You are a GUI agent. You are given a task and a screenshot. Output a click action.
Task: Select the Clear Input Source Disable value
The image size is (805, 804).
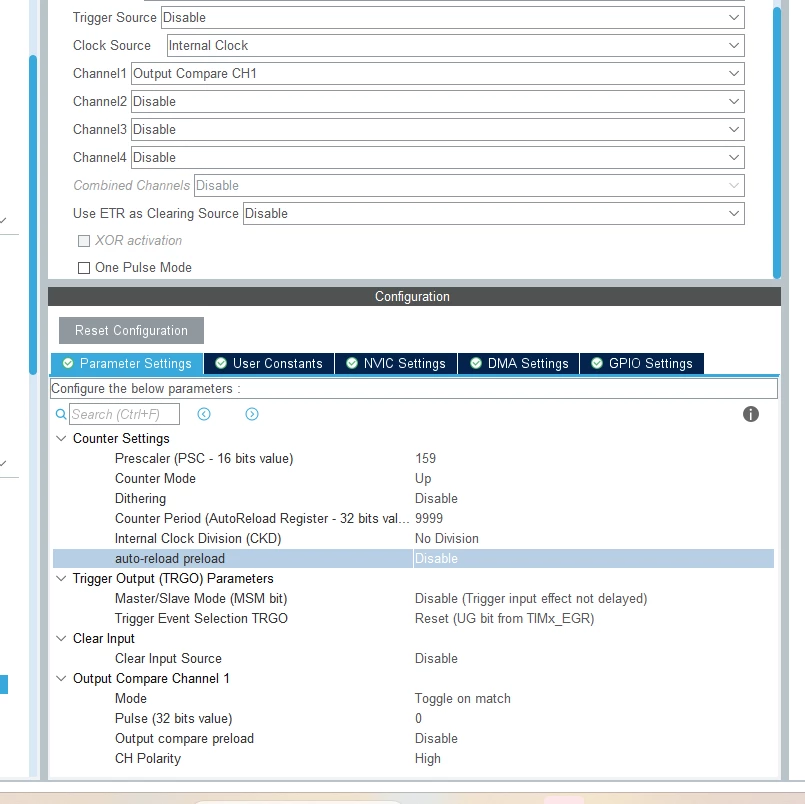436,659
